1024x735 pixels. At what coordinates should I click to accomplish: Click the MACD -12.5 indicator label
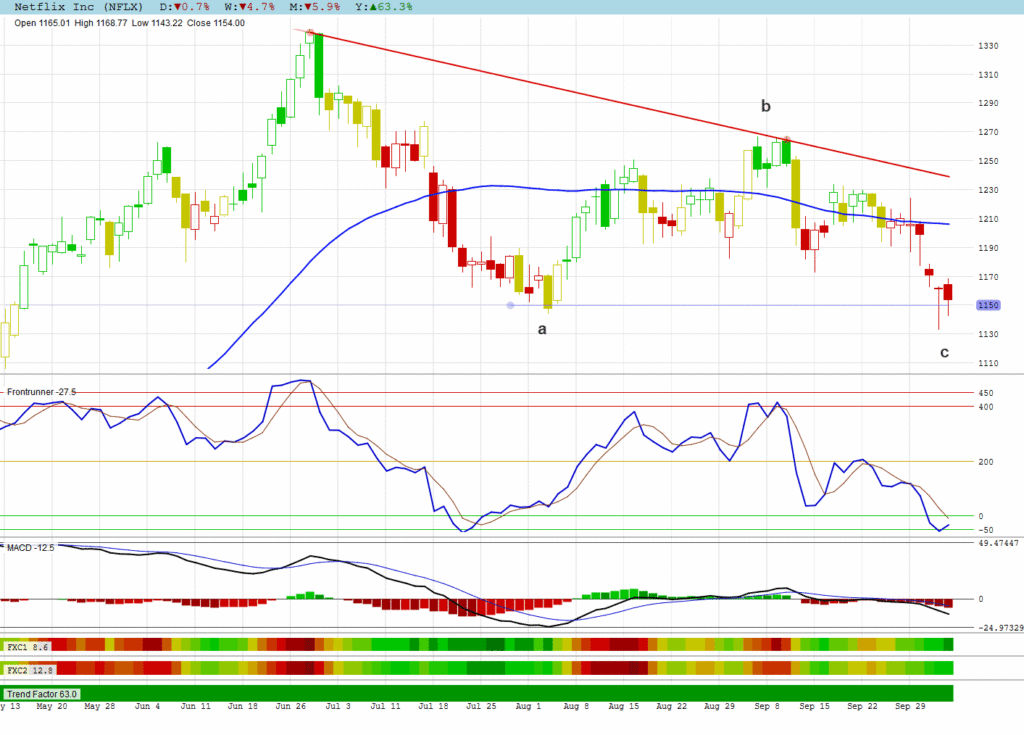point(29,547)
